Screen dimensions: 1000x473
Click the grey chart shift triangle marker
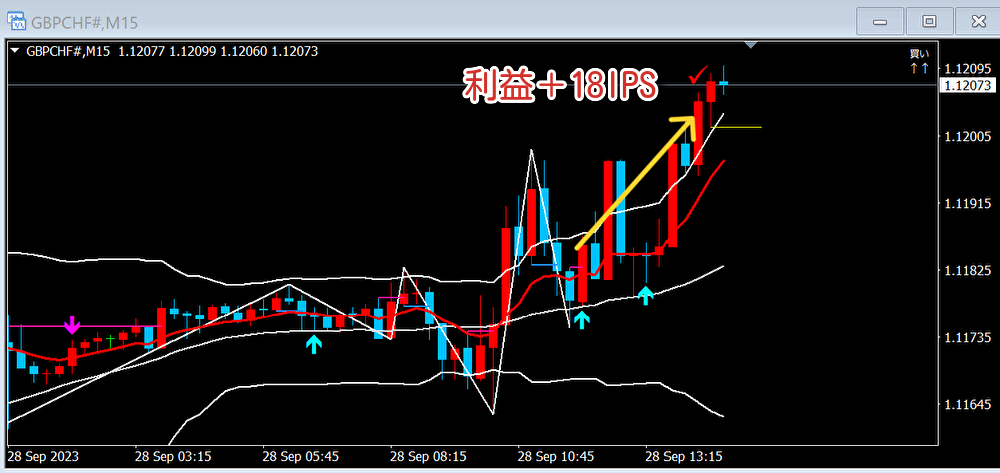coord(751,45)
